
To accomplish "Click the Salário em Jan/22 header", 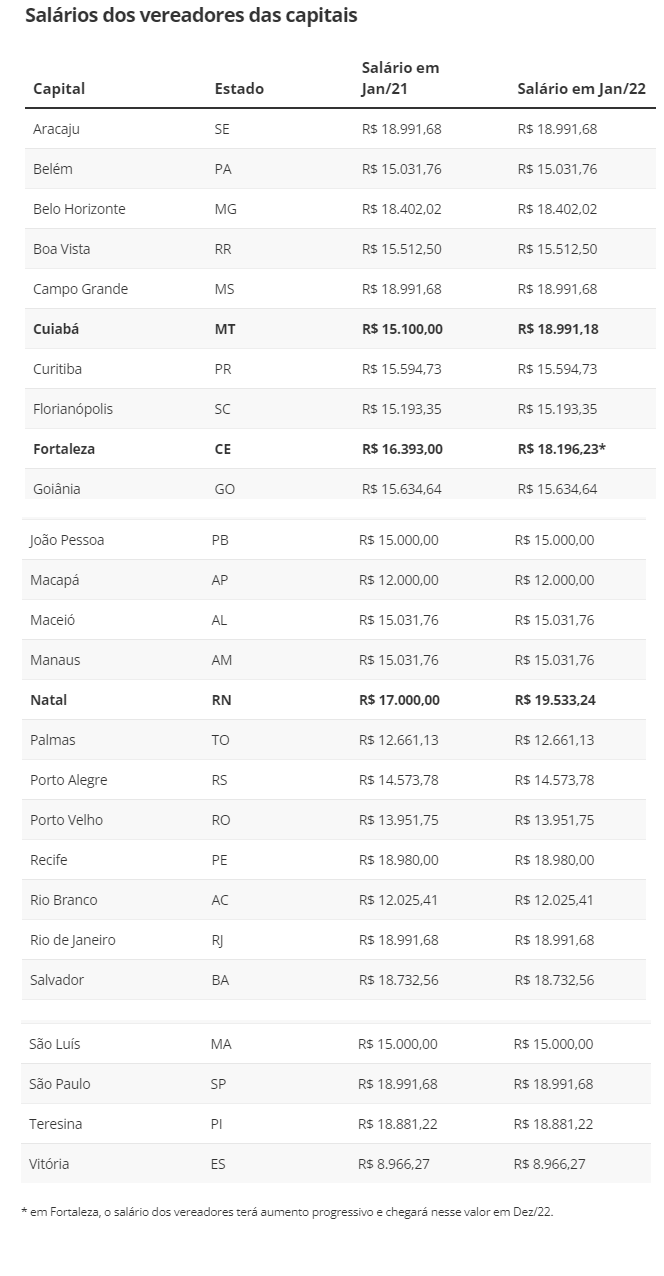I will (x=581, y=88).
